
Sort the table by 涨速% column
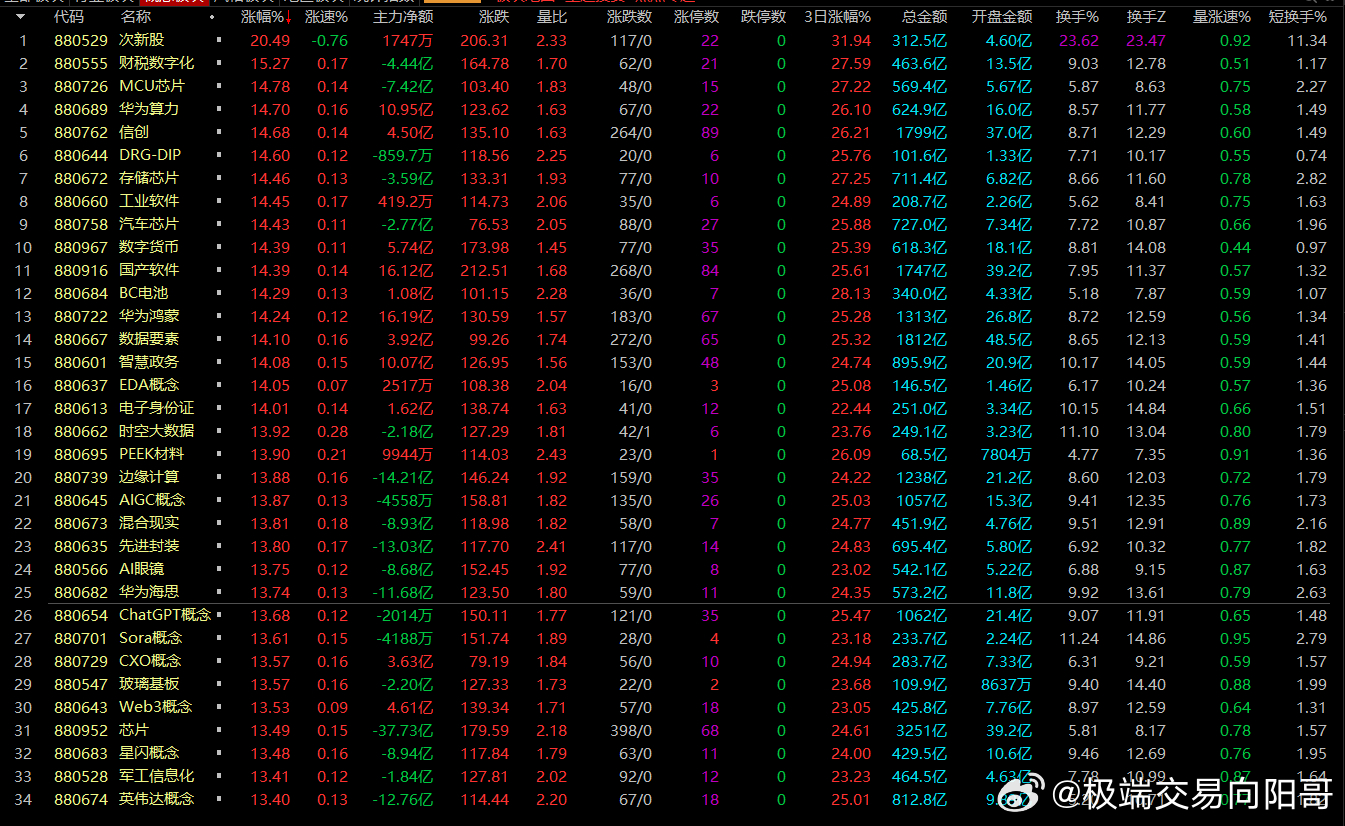click(327, 17)
